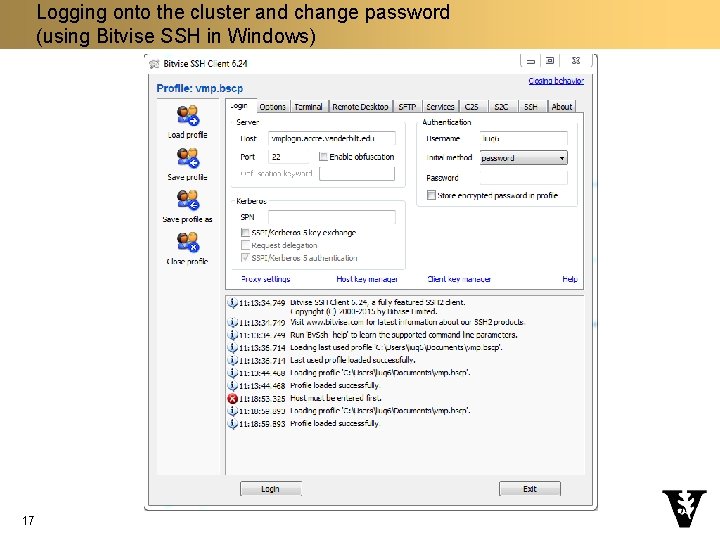Open the SSH tab
The height and width of the screenshot is (540, 720).
click(x=531, y=107)
